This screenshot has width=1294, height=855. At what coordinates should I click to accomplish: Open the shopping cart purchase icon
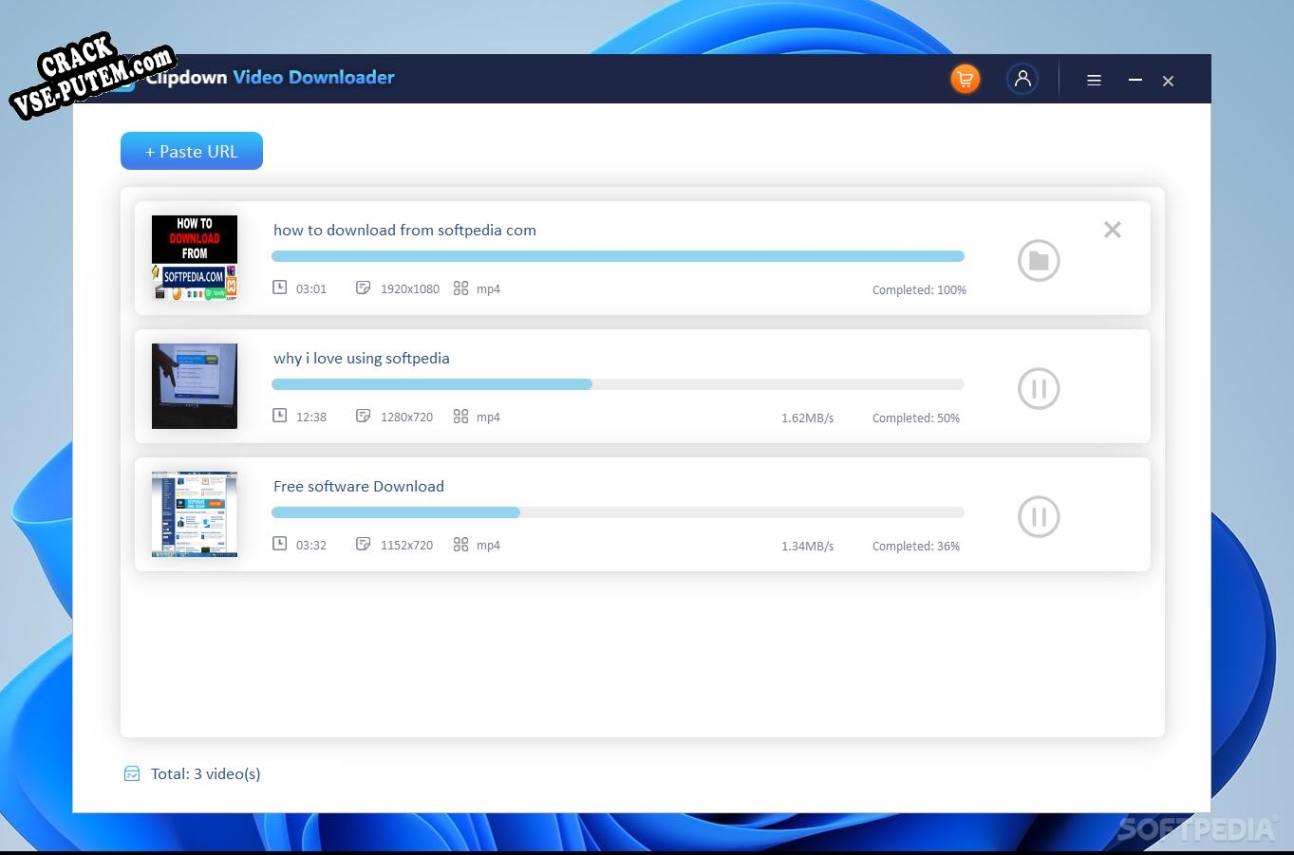(965, 80)
